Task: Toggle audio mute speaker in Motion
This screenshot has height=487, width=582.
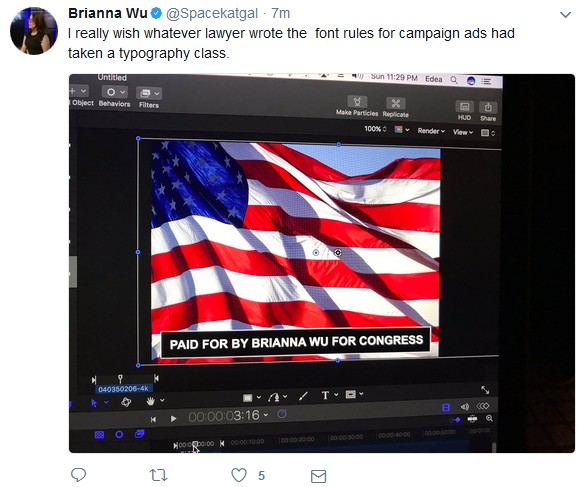Action: (x=465, y=406)
